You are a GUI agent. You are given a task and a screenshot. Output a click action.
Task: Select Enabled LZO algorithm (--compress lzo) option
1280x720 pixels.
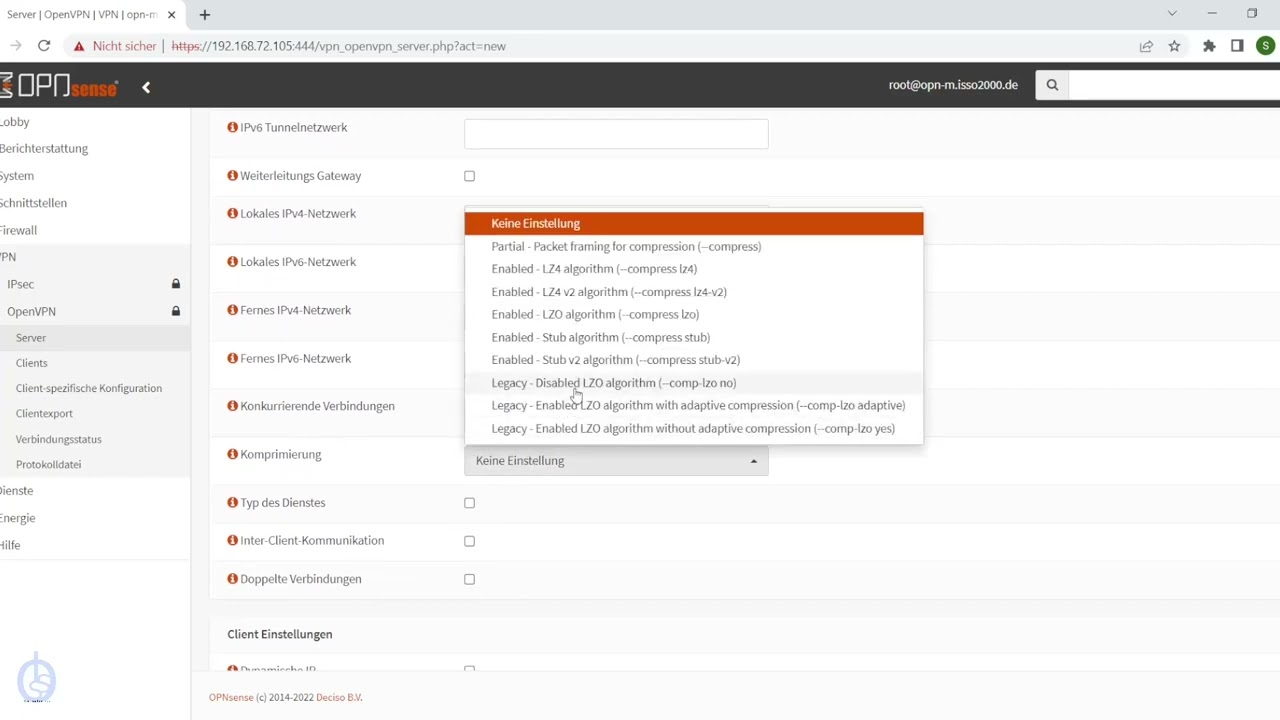tap(694, 314)
